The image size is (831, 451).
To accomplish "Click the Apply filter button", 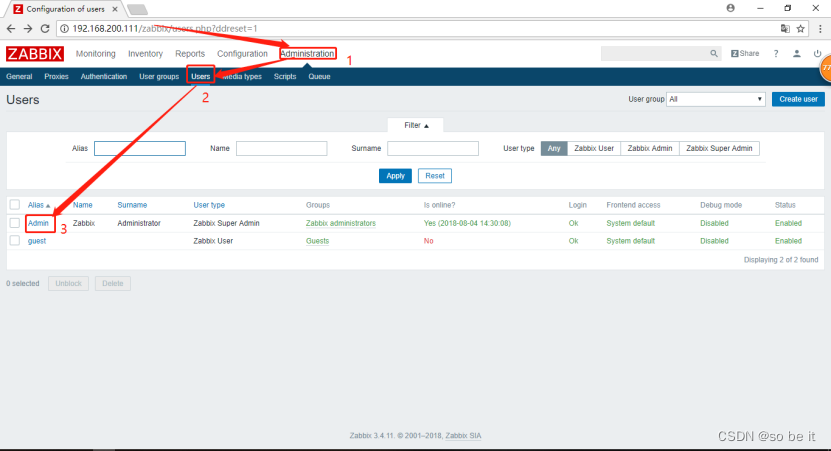I will tap(395, 176).
